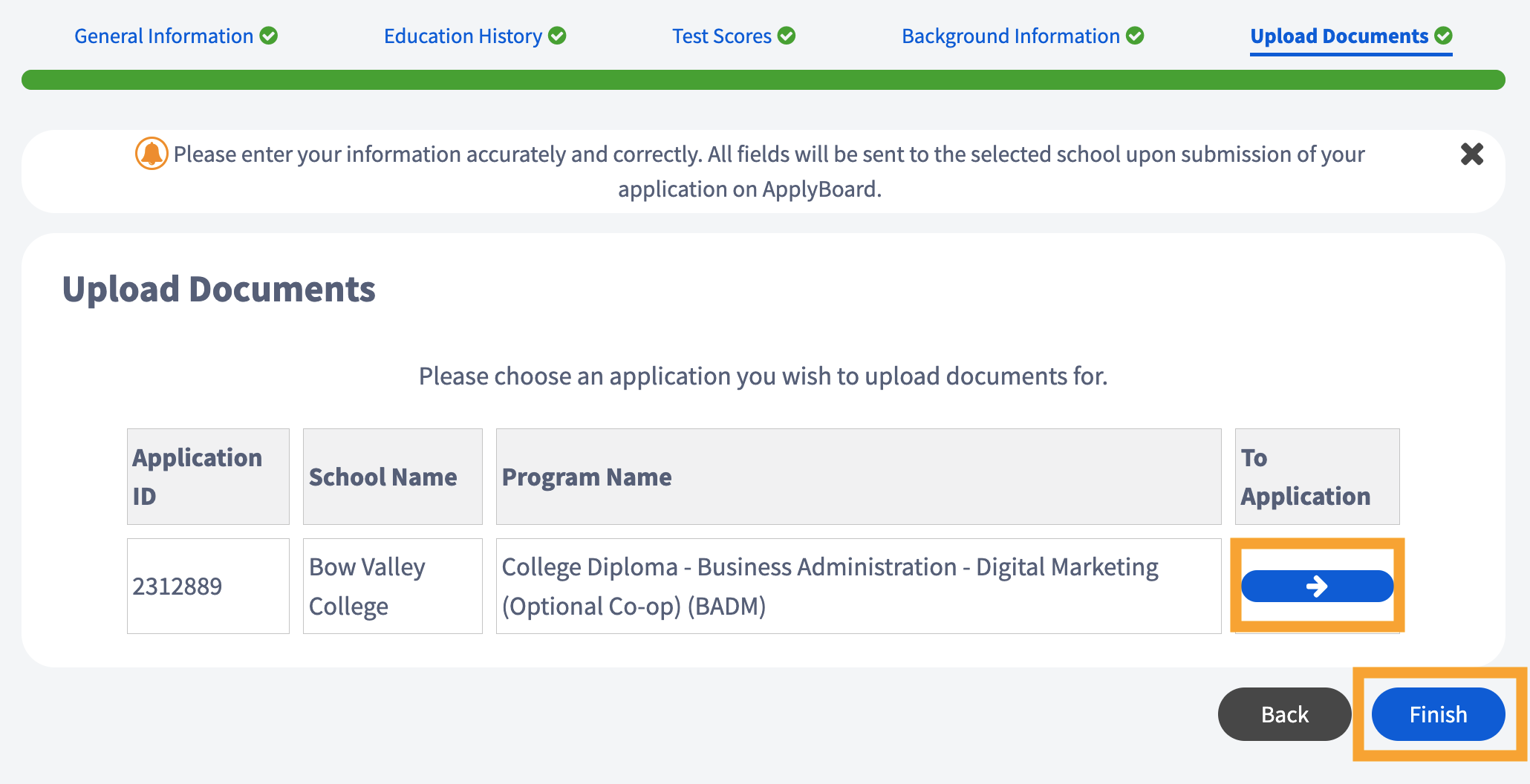Image resolution: width=1530 pixels, height=784 pixels.
Task: Select Bow Valley College cell
Action: pos(393,586)
